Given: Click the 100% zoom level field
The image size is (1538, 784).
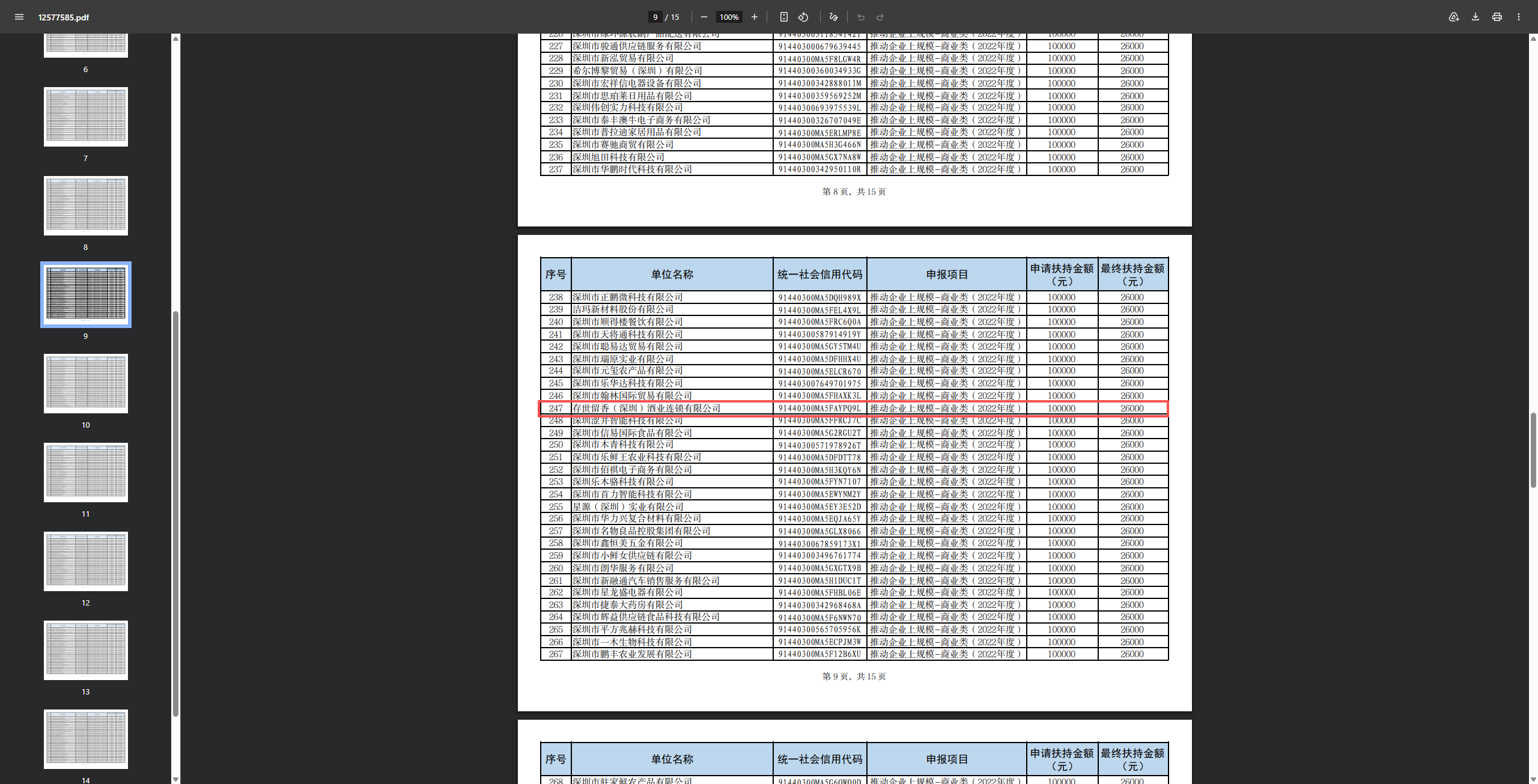Looking at the screenshot, I should pos(729,17).
